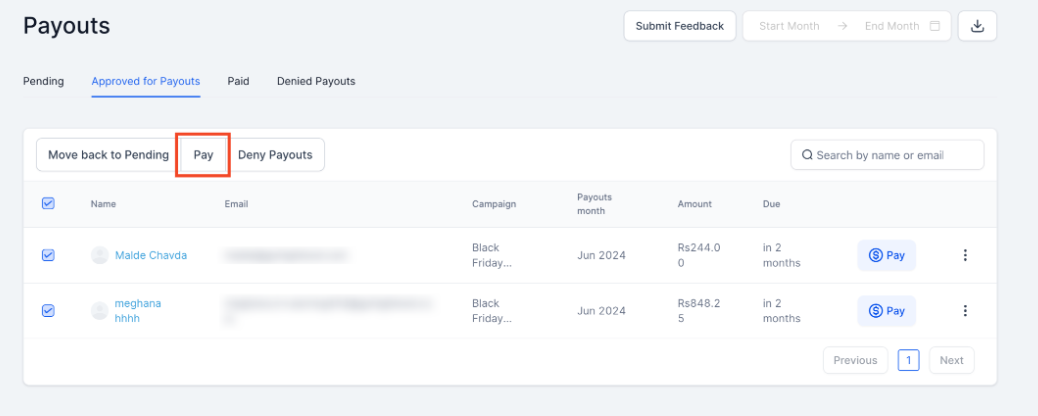Viewport: 1038px width, 416px height.
Task: Open the Denied Payouts tab
Action: 316,81
